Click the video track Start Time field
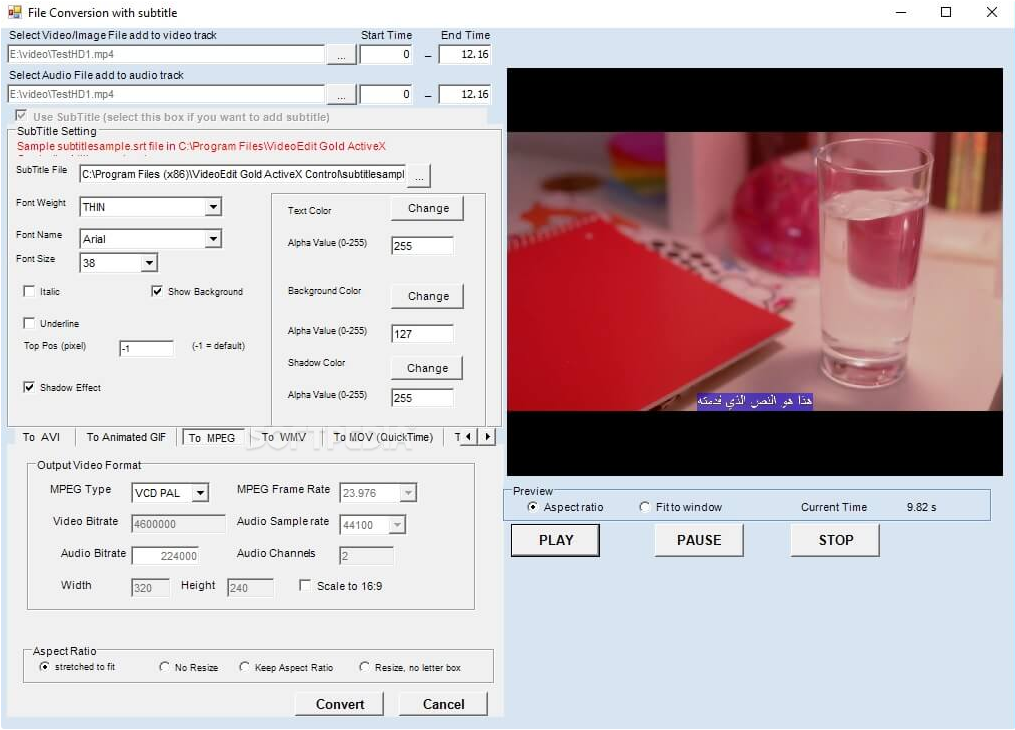This screenshot has width=1015, height=730. coord(386,54)
